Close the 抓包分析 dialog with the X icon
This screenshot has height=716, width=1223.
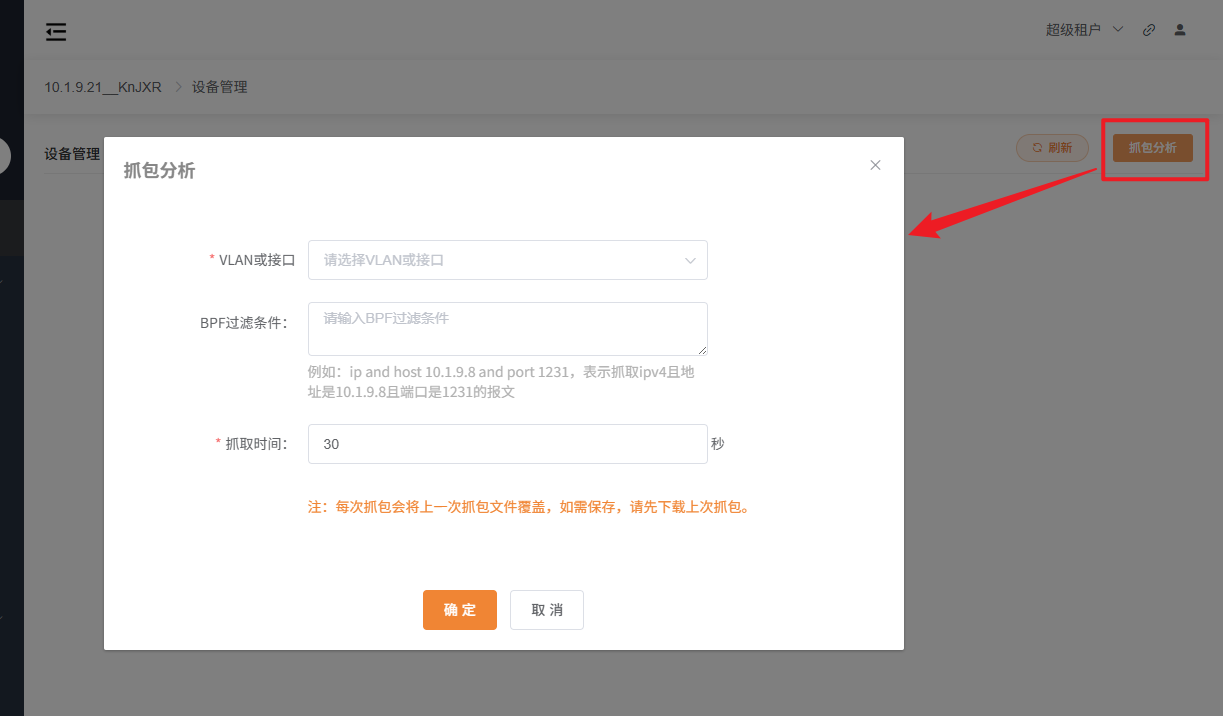point(875,165)
